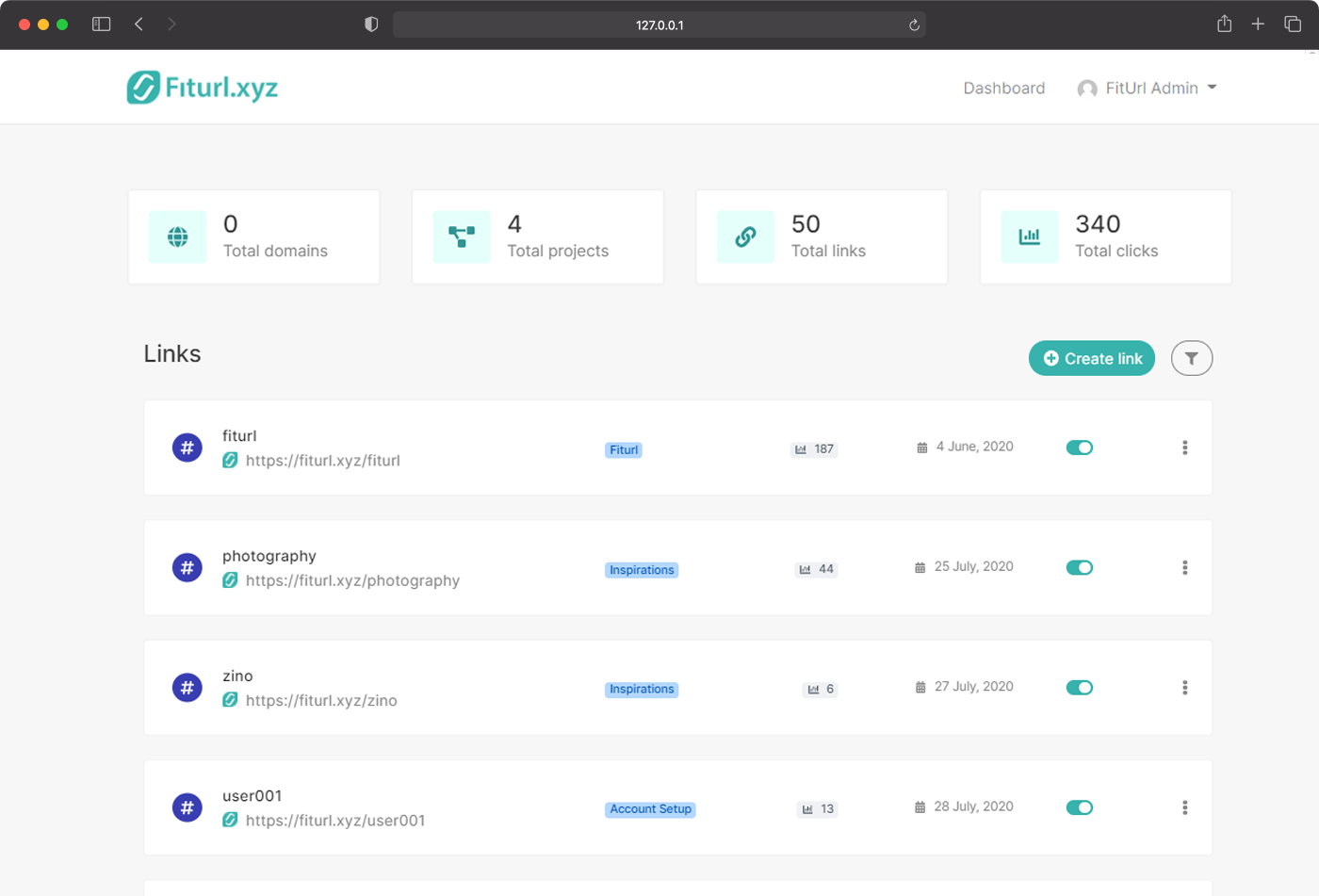Open the https://fiturl.xyz/zino short link
The width and height of the screenshot is (1319, 896).
(x=321, y=701)
